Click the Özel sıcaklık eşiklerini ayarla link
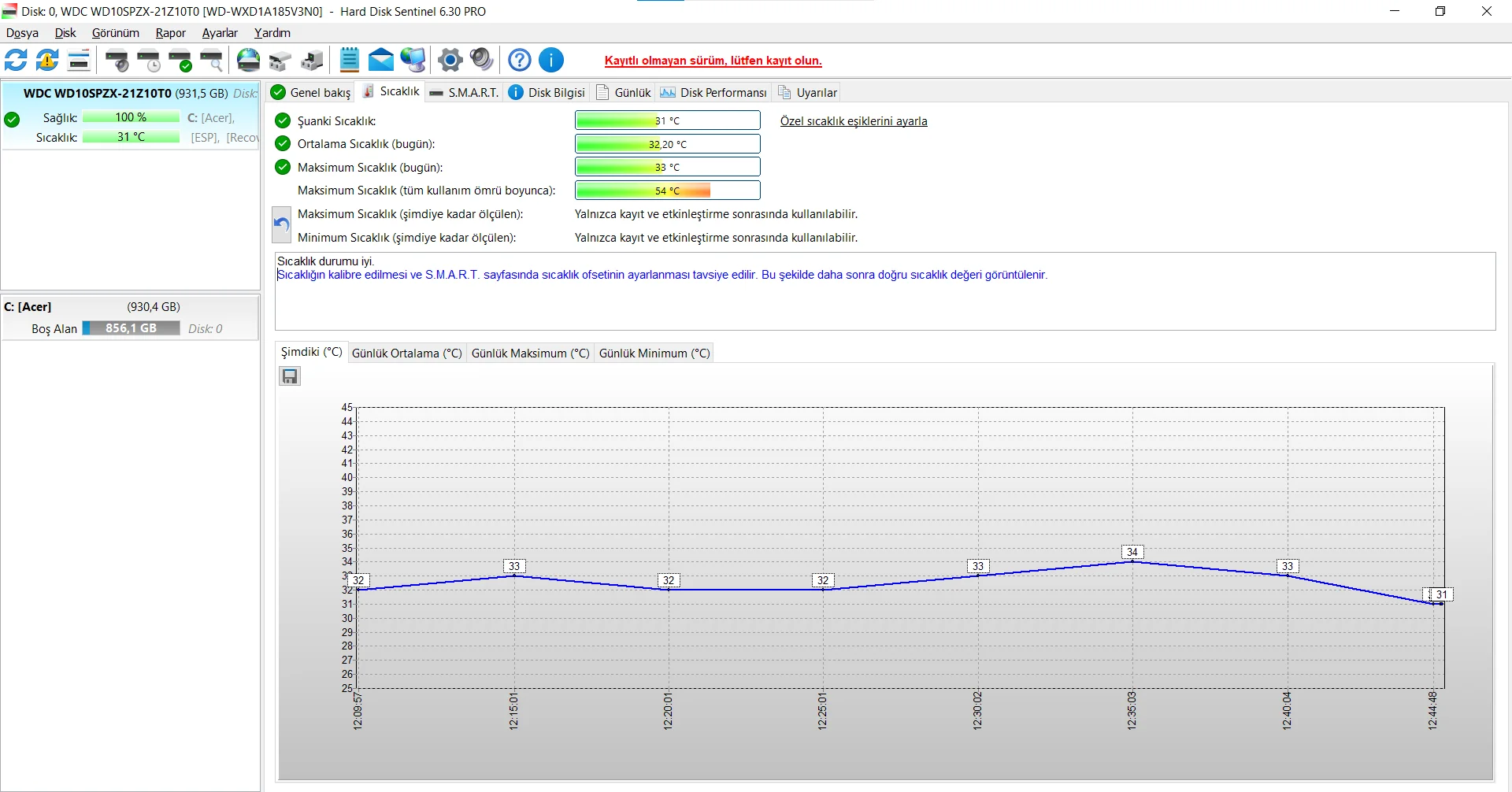This screenshot has height=792, width=1512. (854, 121)
